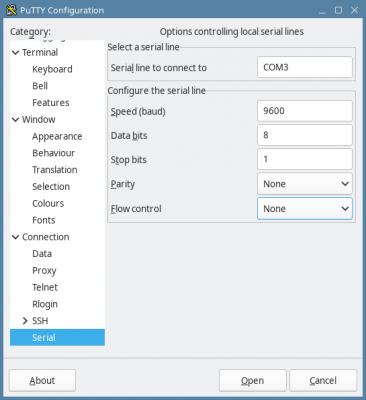Select Telnet under Connection
Viewport: 366px width, 400px height.
pyautogui.click(x=45, y=287)
